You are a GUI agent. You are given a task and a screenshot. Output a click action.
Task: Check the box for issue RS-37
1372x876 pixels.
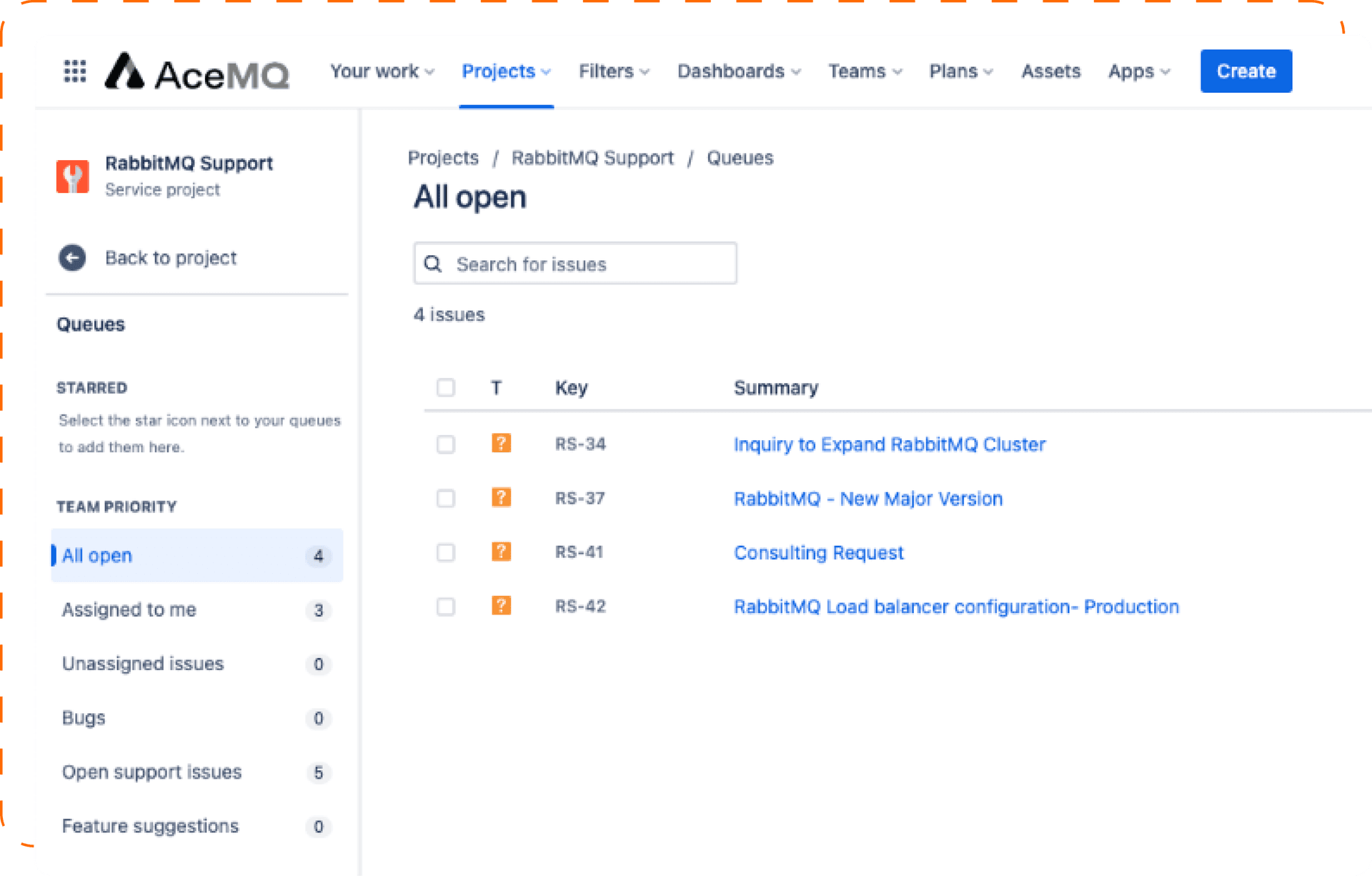[446, 498]
